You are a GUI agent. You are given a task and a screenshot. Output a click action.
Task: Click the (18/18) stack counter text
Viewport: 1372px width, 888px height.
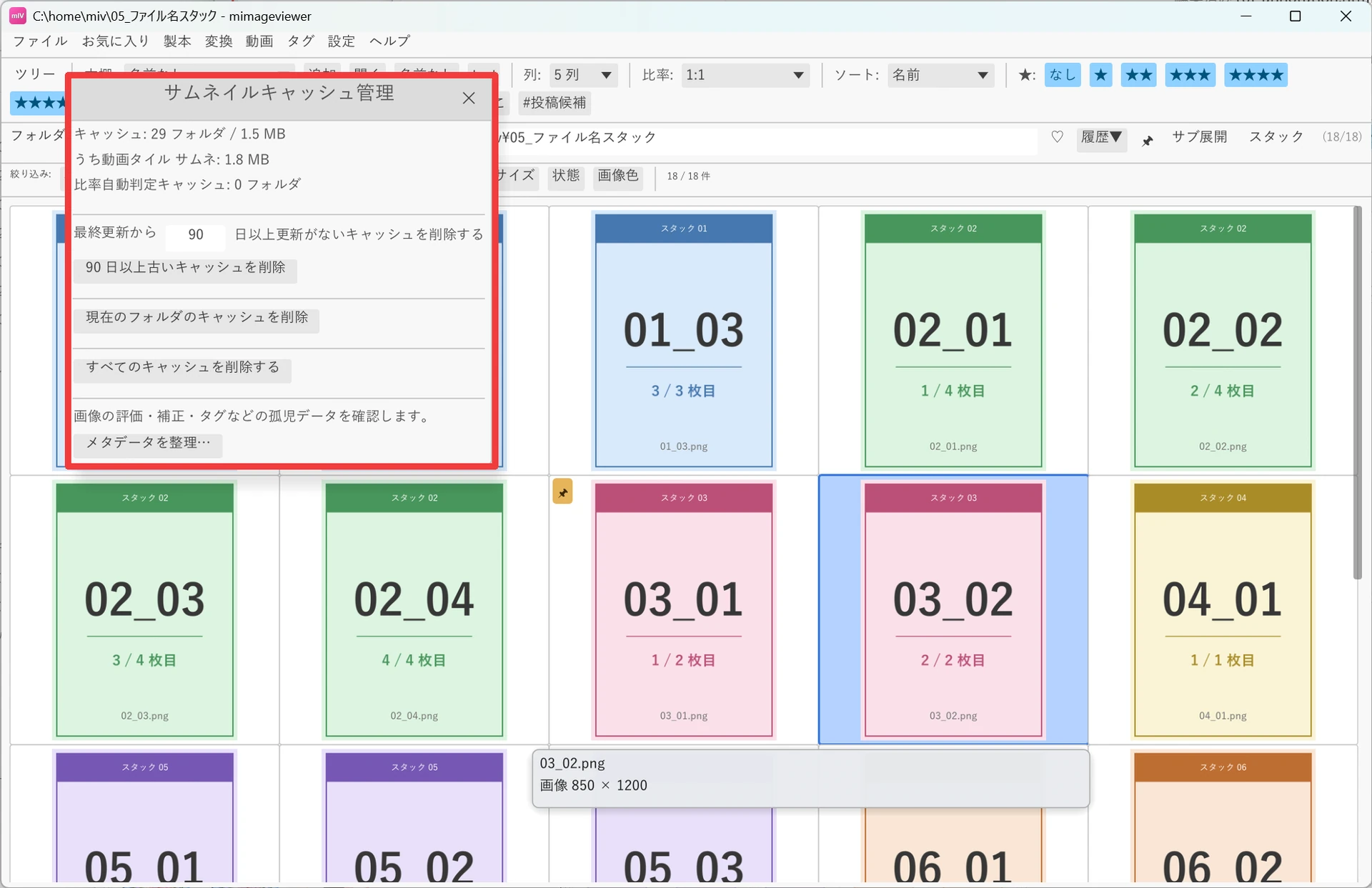coord(1341,136)
